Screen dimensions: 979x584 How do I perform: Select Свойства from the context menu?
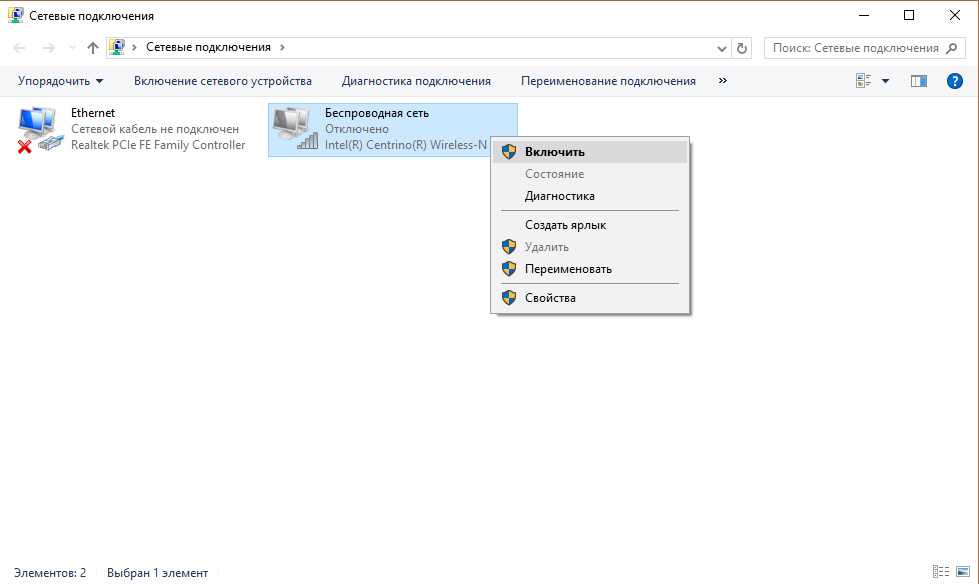[x=550, y=298]
